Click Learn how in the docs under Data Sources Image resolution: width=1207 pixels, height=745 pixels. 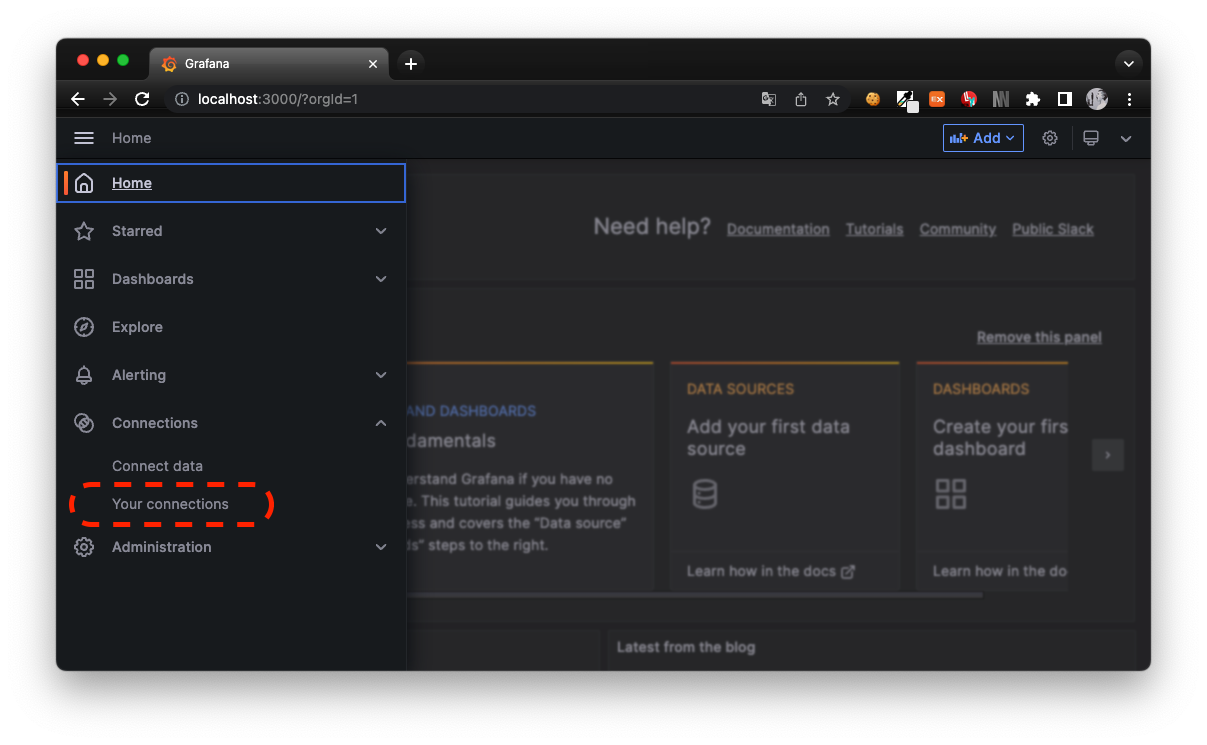771,571
